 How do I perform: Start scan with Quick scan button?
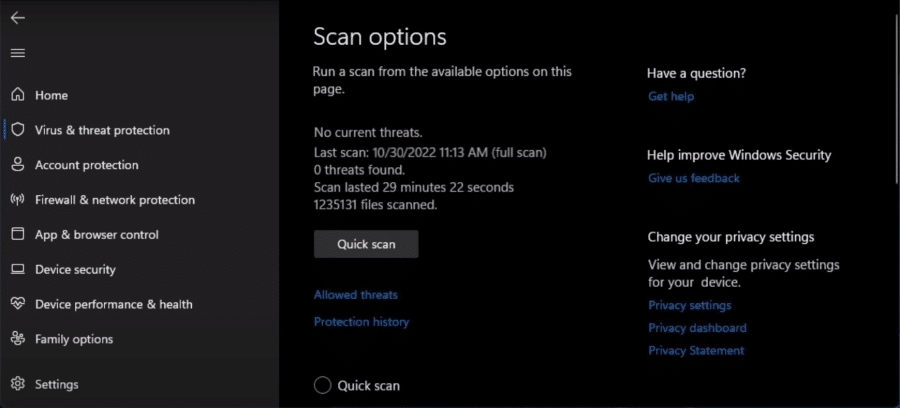click(366, 244)
